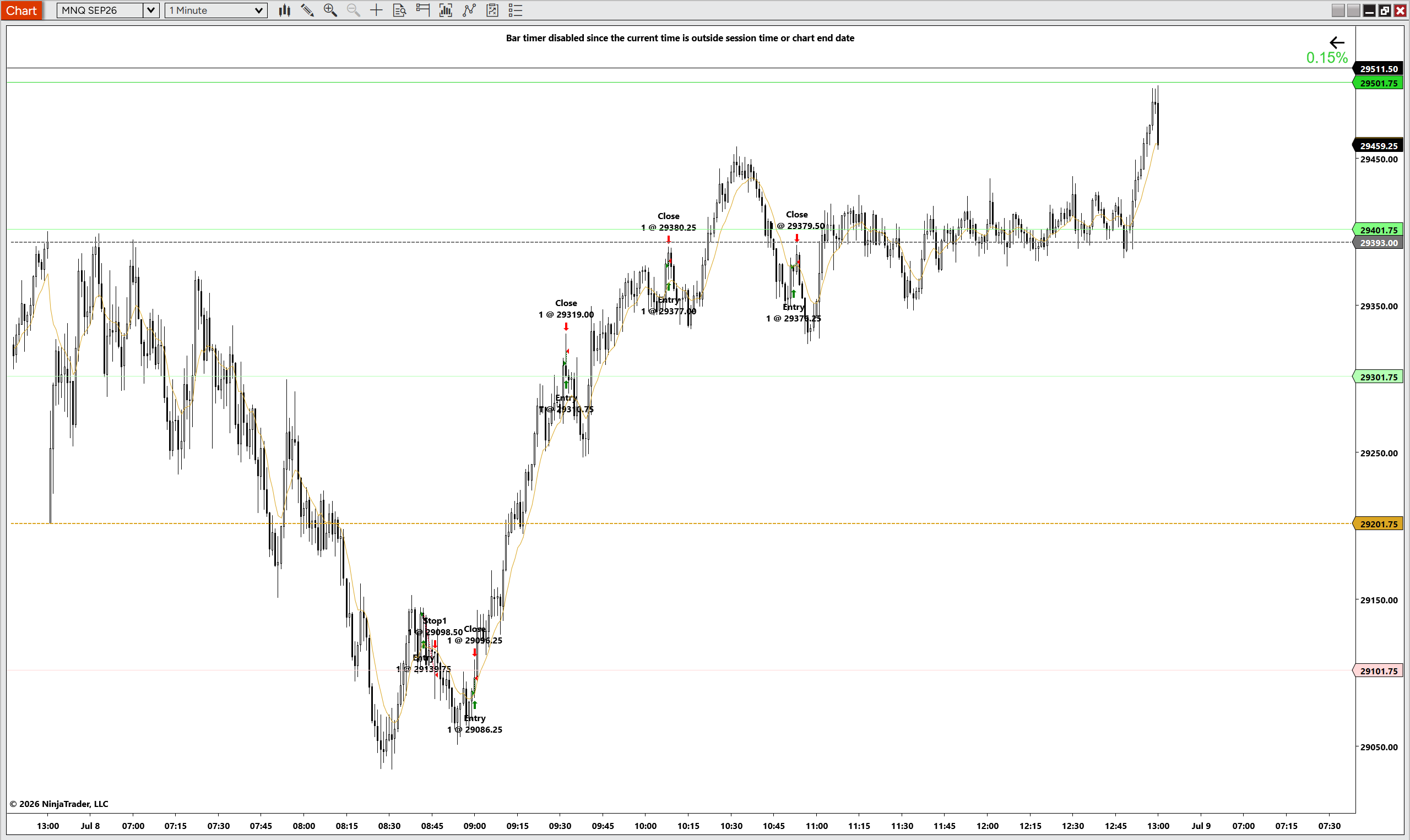Image resolution: width=1410 pixels, height=840 pixels.
Task: Open the 1 Minute interval dropdown
Action: click(216, 10)
